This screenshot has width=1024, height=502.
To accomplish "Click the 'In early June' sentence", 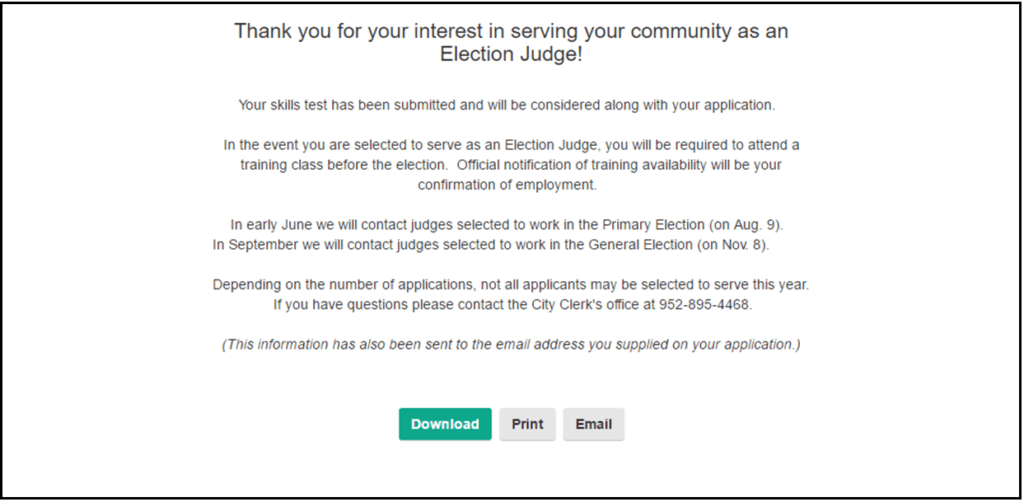I will point(506,225).
